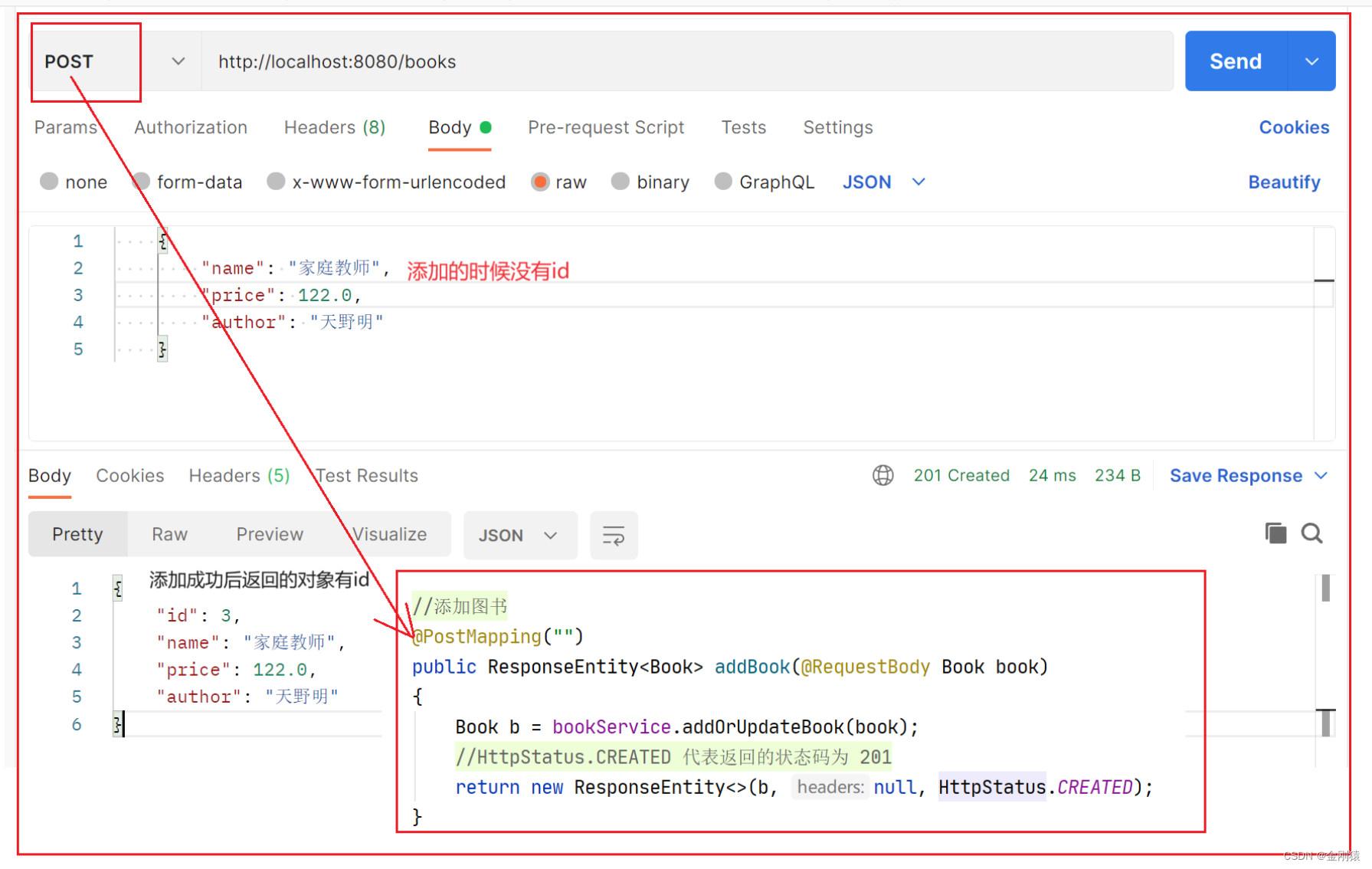
Task: Open the HTTP method dropdown showing POST
Action: [116, 61]
